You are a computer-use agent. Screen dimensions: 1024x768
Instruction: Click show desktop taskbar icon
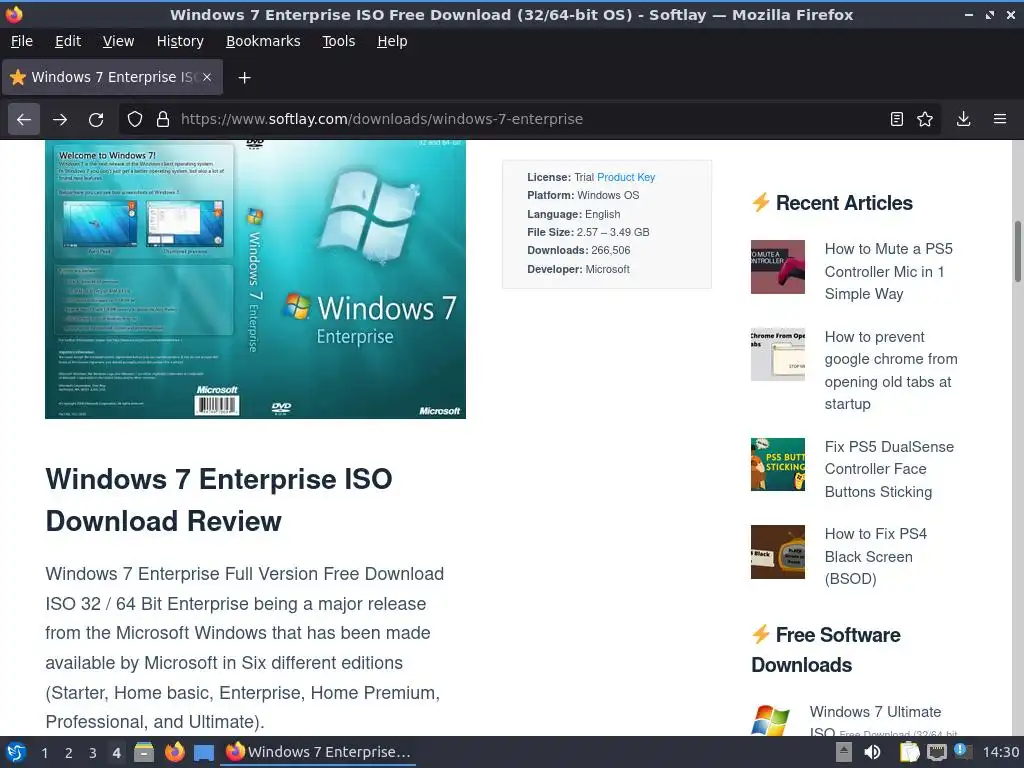pyautogui.click(x=204, y=753)
